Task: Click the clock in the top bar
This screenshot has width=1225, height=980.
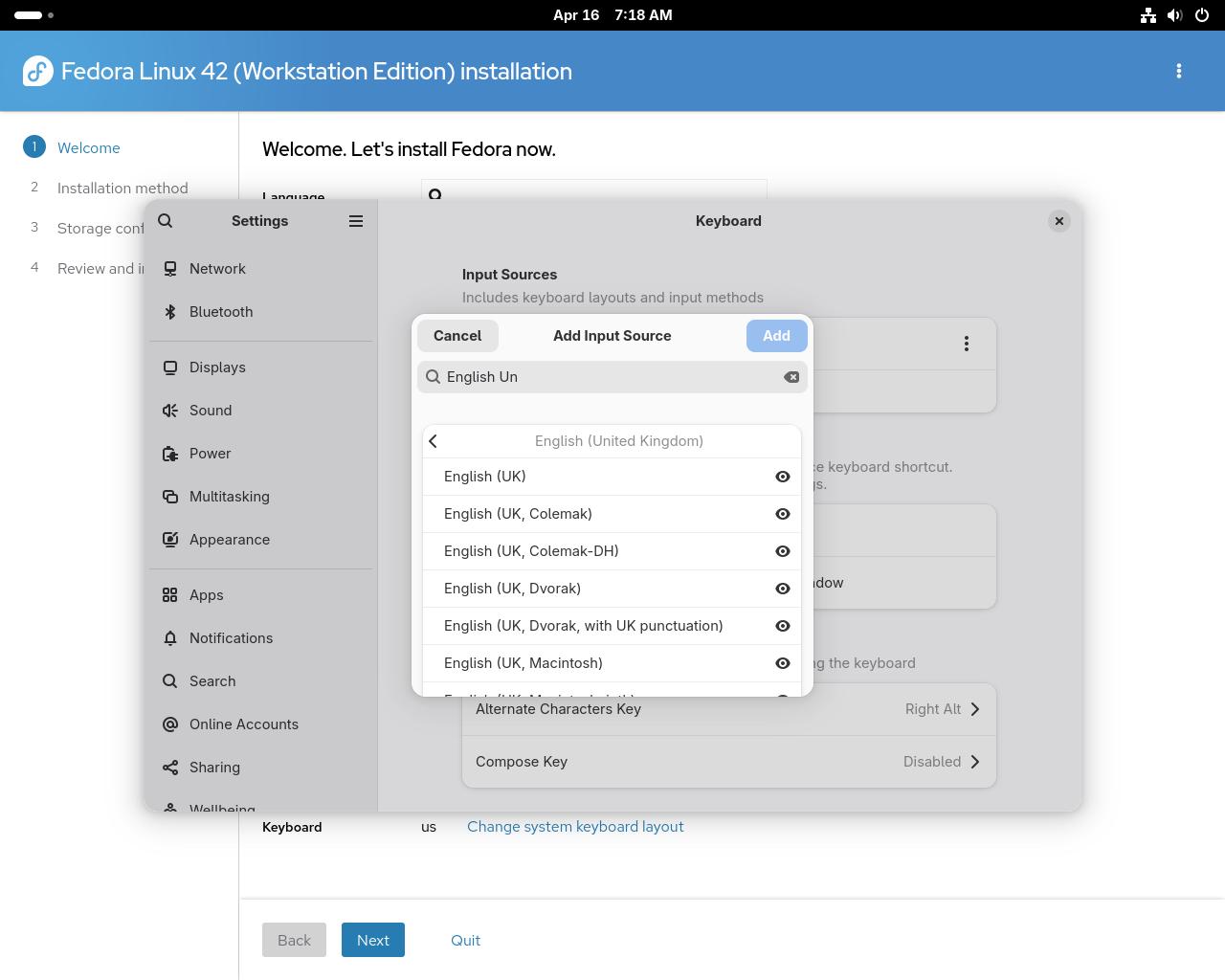Action: pos(612,15)
